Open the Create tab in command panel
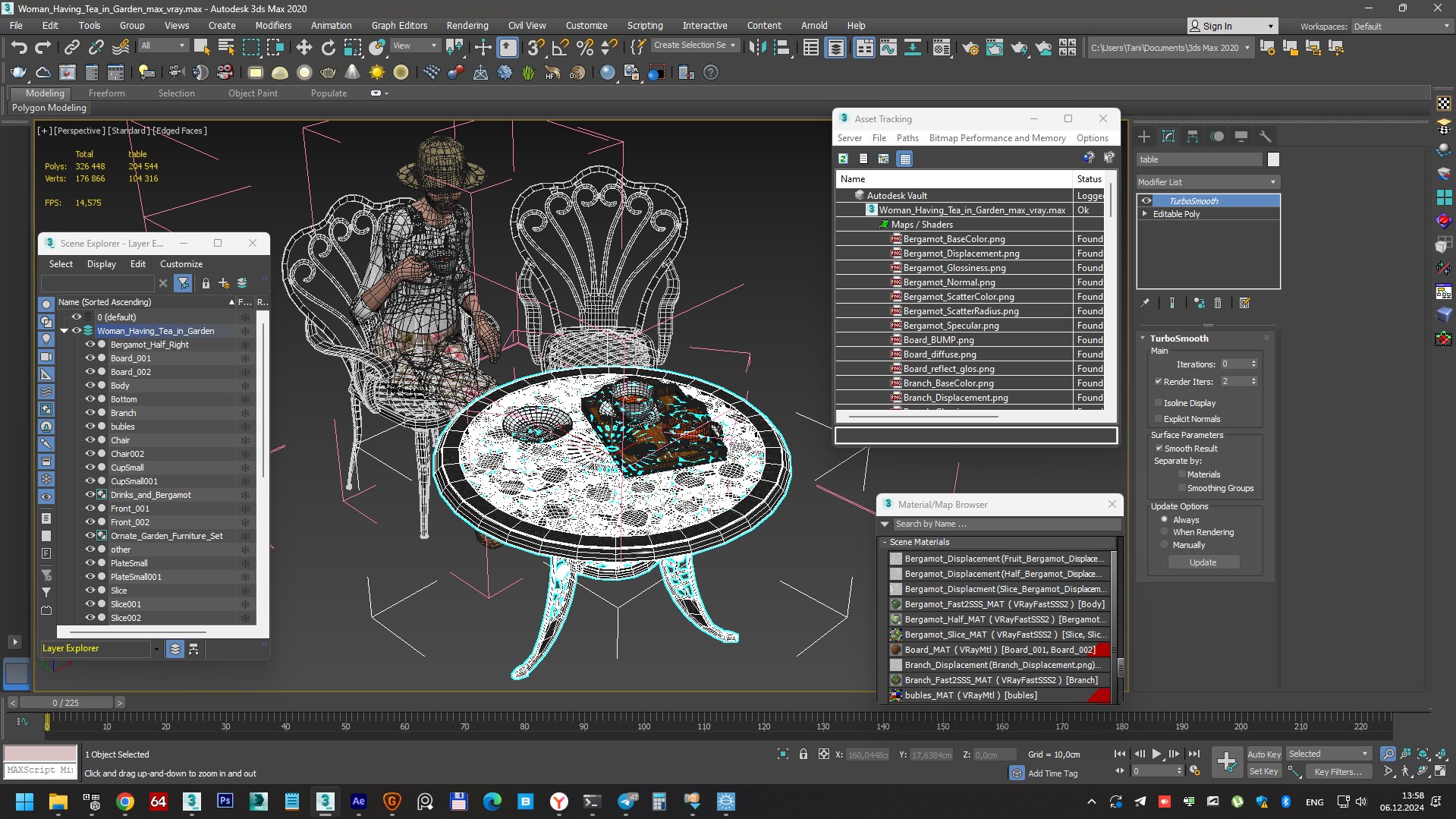The width and height of the screenshot is (1456, 819). (x=1144, y=137)
